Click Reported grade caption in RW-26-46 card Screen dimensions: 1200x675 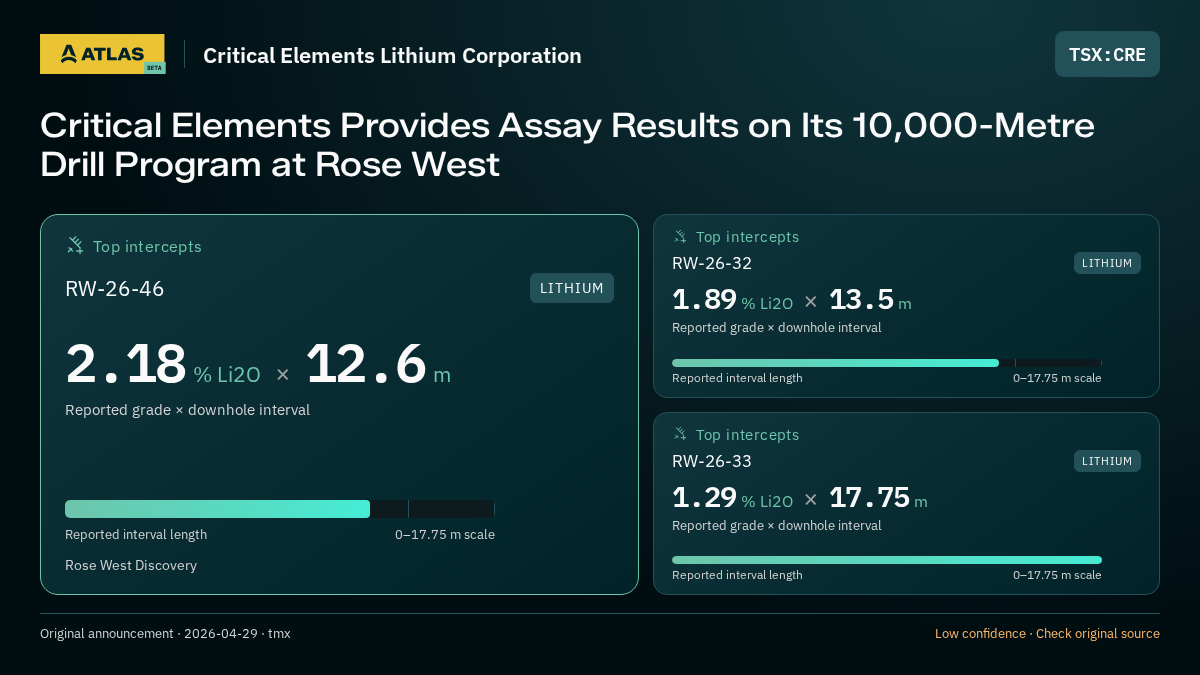coord(187,410)
